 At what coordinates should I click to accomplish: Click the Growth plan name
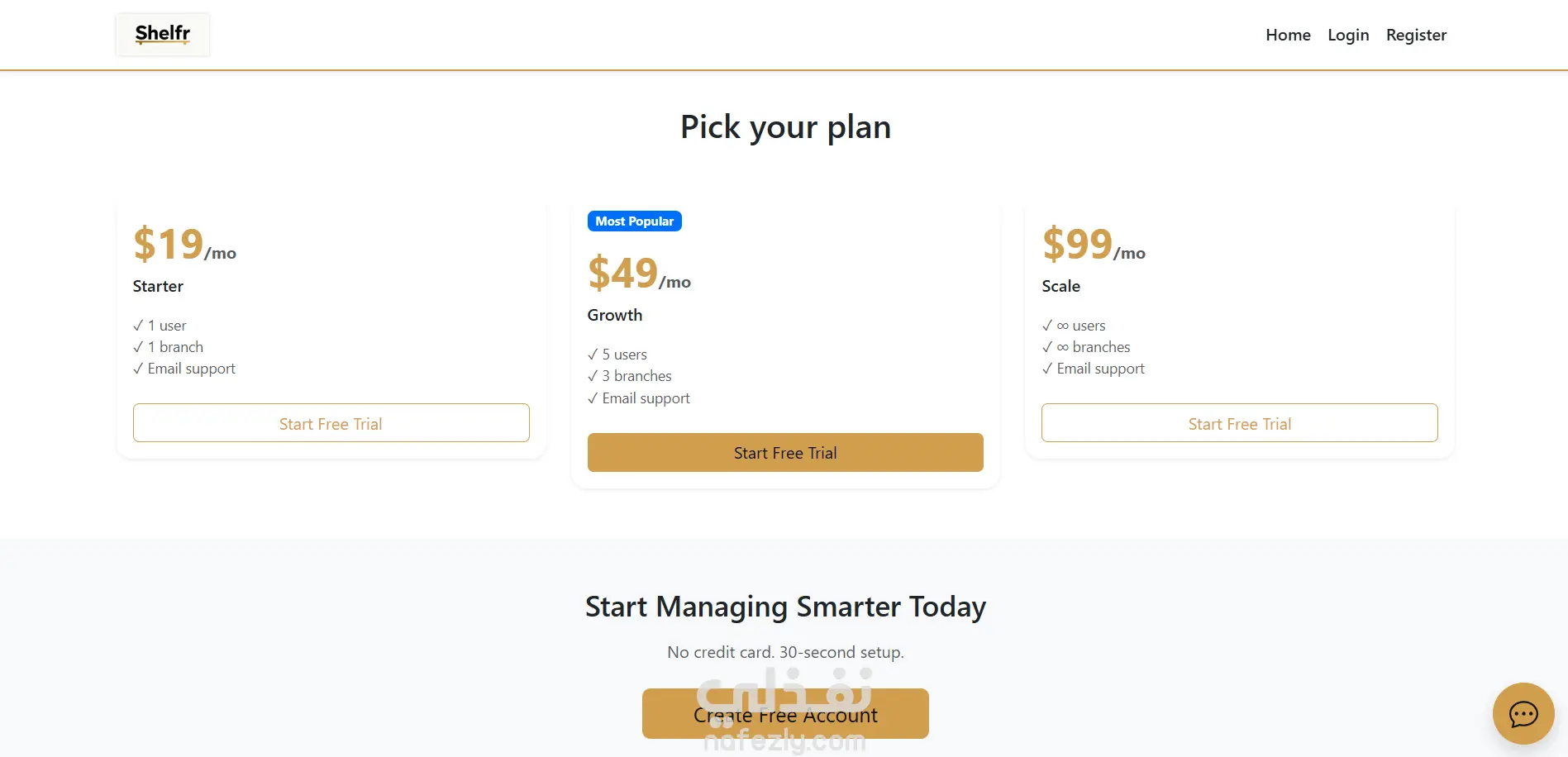click(x=614, y=315)
